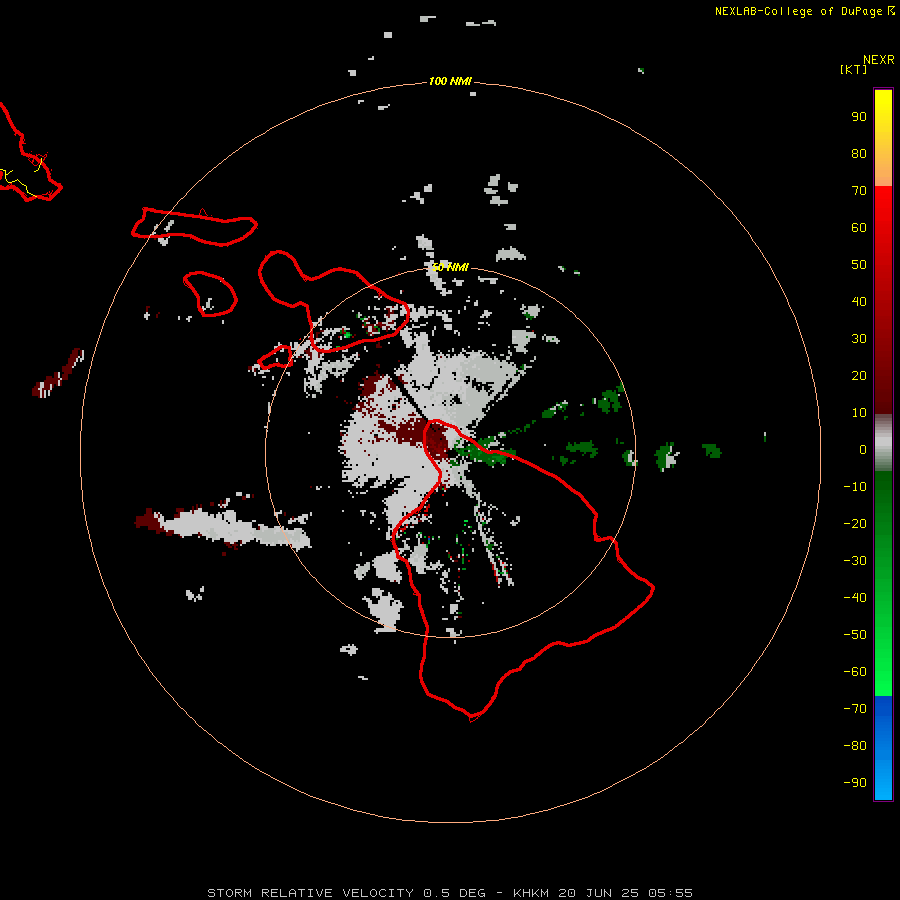Click the 100 NMI range ring label
900x900 pixels.
click(x=450, y=81)
